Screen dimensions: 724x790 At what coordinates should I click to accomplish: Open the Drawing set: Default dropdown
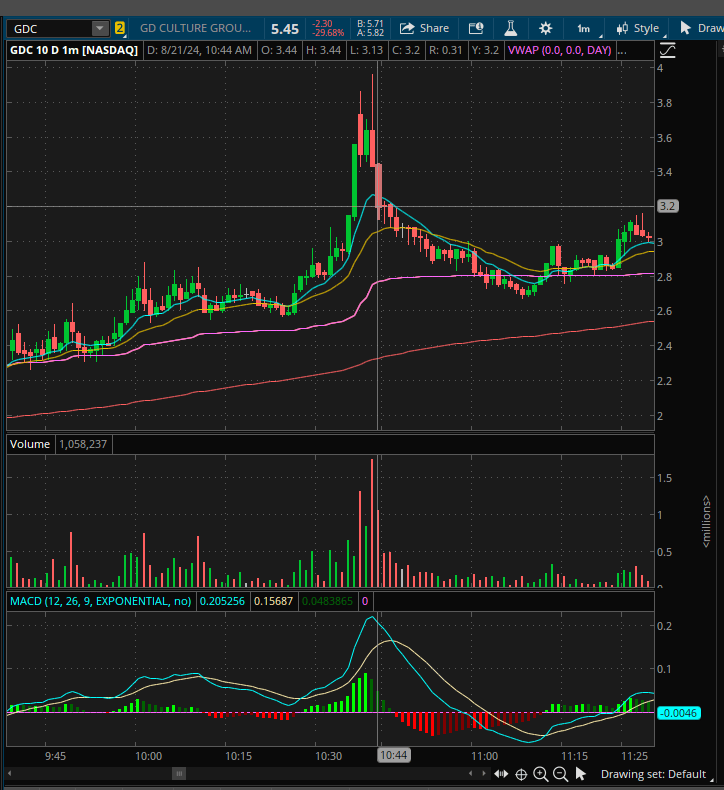tap(657, 774)
